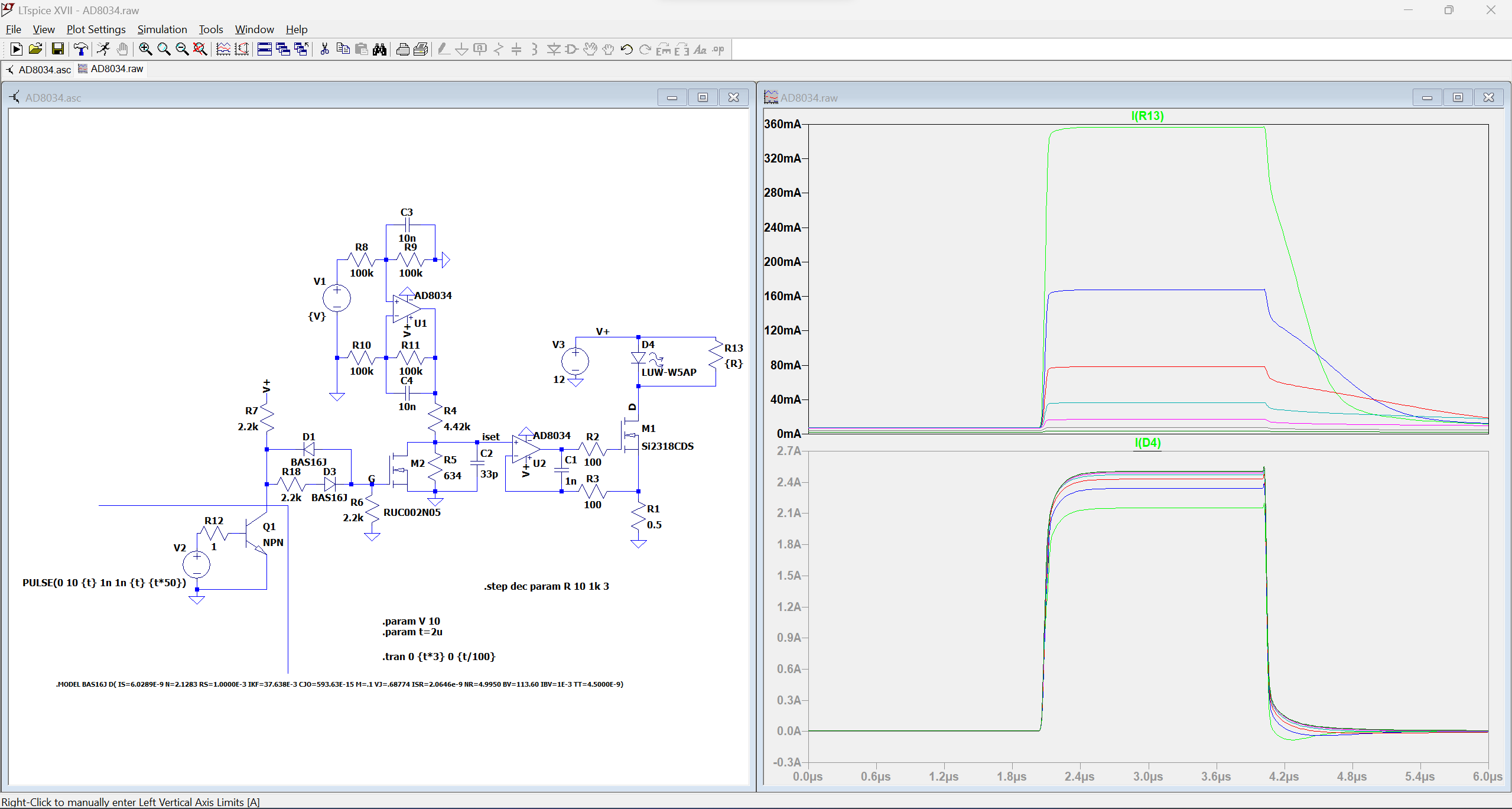Click the LUW-W5AP LED label

(669, 372)
